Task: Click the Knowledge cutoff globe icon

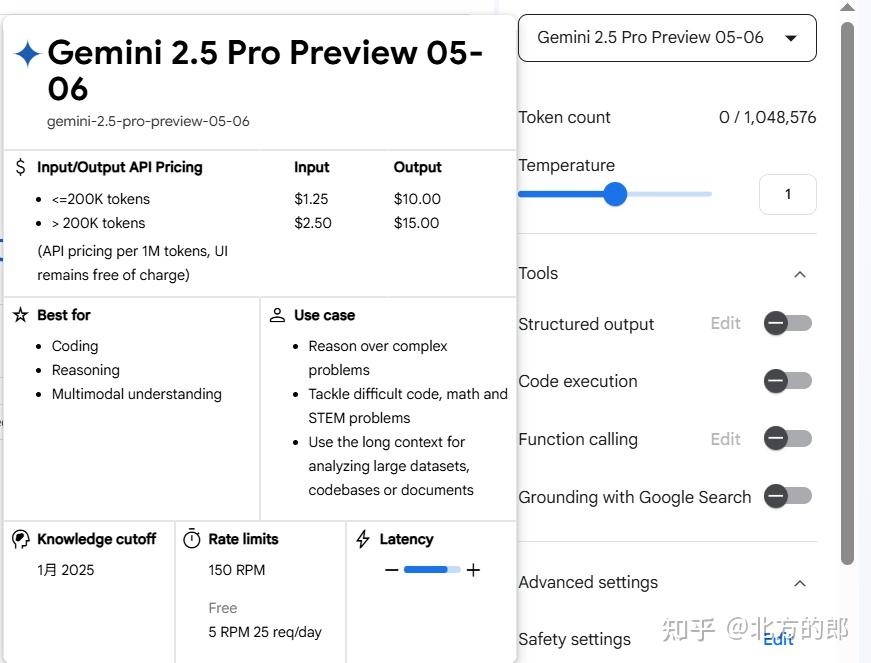Action: click(x=19, y=539)
